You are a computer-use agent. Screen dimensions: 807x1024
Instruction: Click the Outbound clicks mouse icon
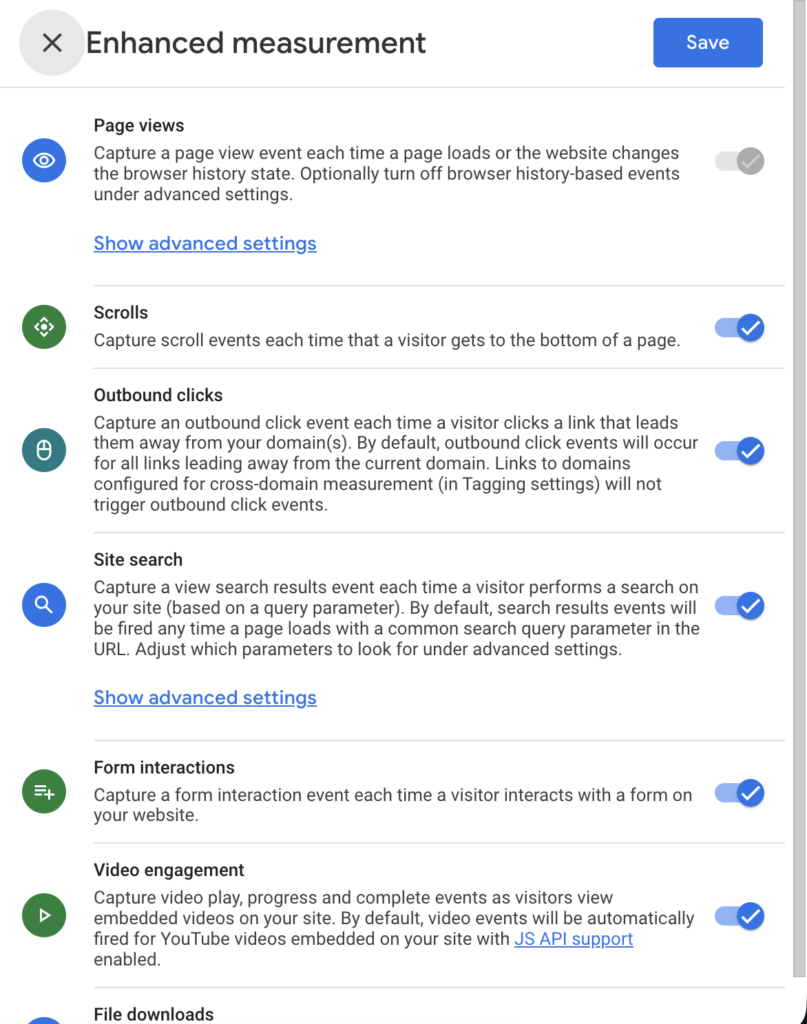pyautogui.click(x=44, y=451)
